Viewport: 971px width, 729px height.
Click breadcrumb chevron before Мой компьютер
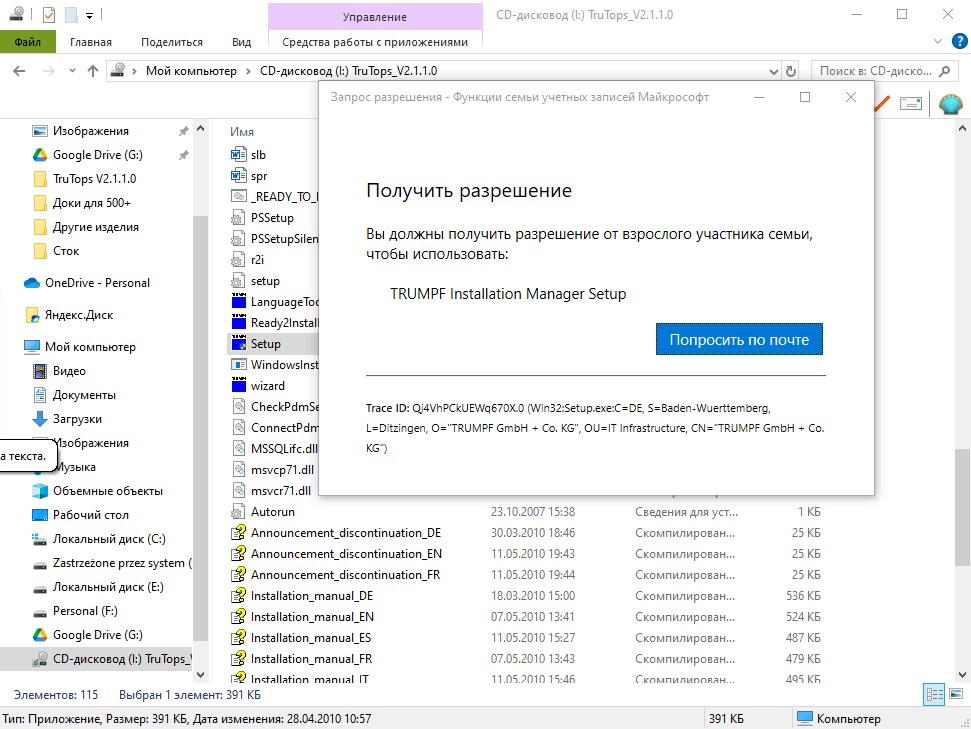tap(134, 71)
